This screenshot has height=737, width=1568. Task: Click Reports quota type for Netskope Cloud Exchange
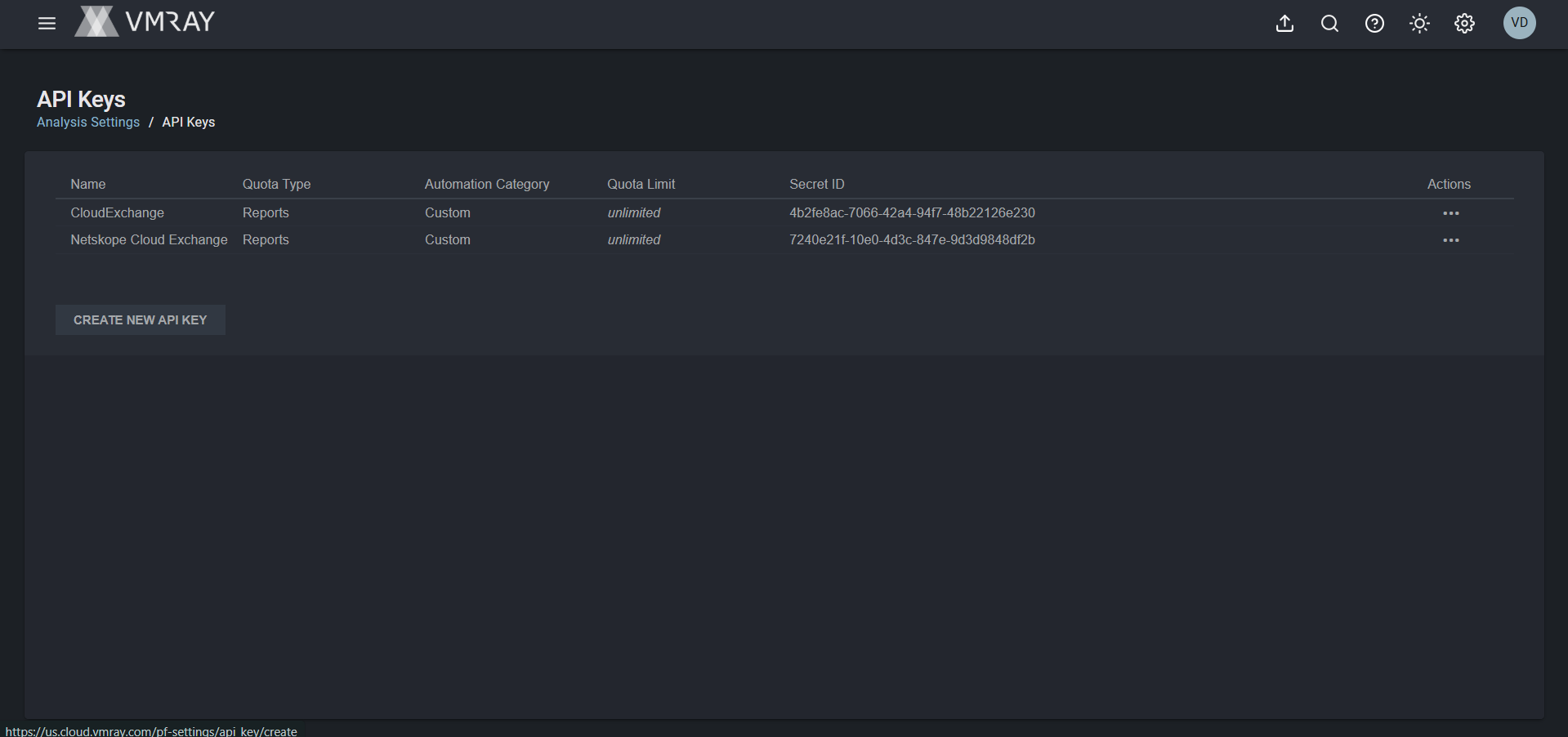[266, 239]
